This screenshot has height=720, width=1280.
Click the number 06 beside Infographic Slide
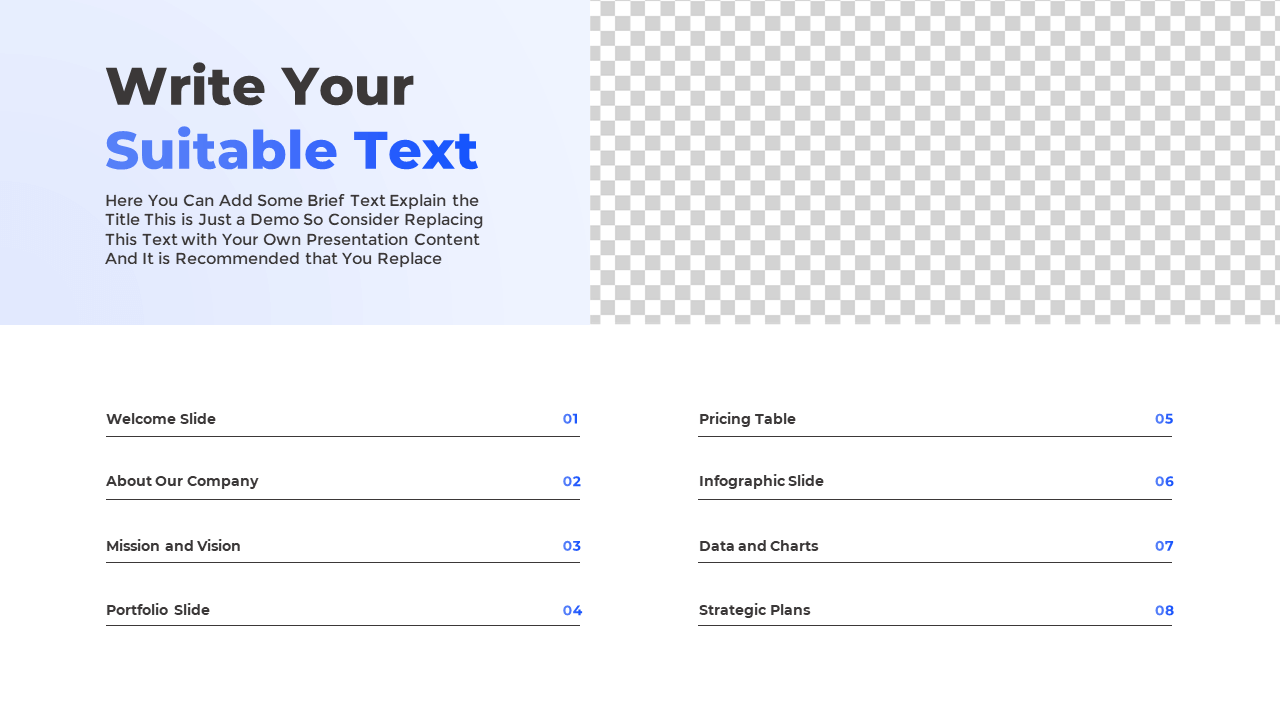coord(1164,482)
